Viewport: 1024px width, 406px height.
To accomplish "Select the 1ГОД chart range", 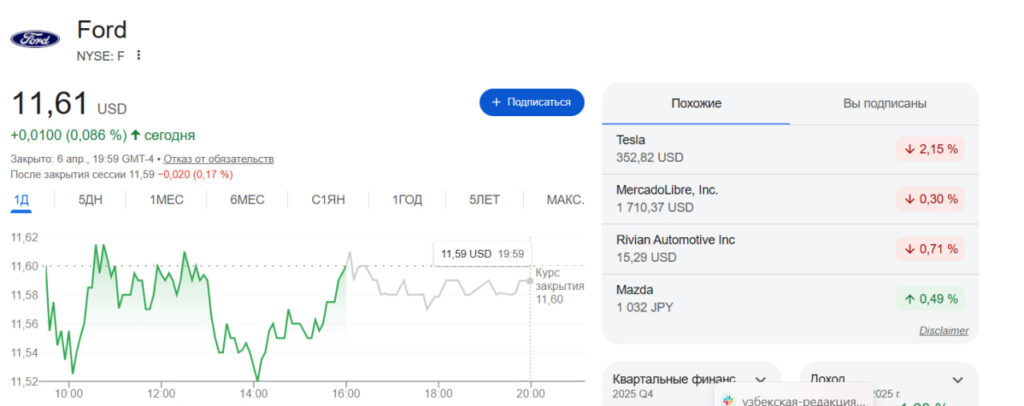I will coord(407,200).
